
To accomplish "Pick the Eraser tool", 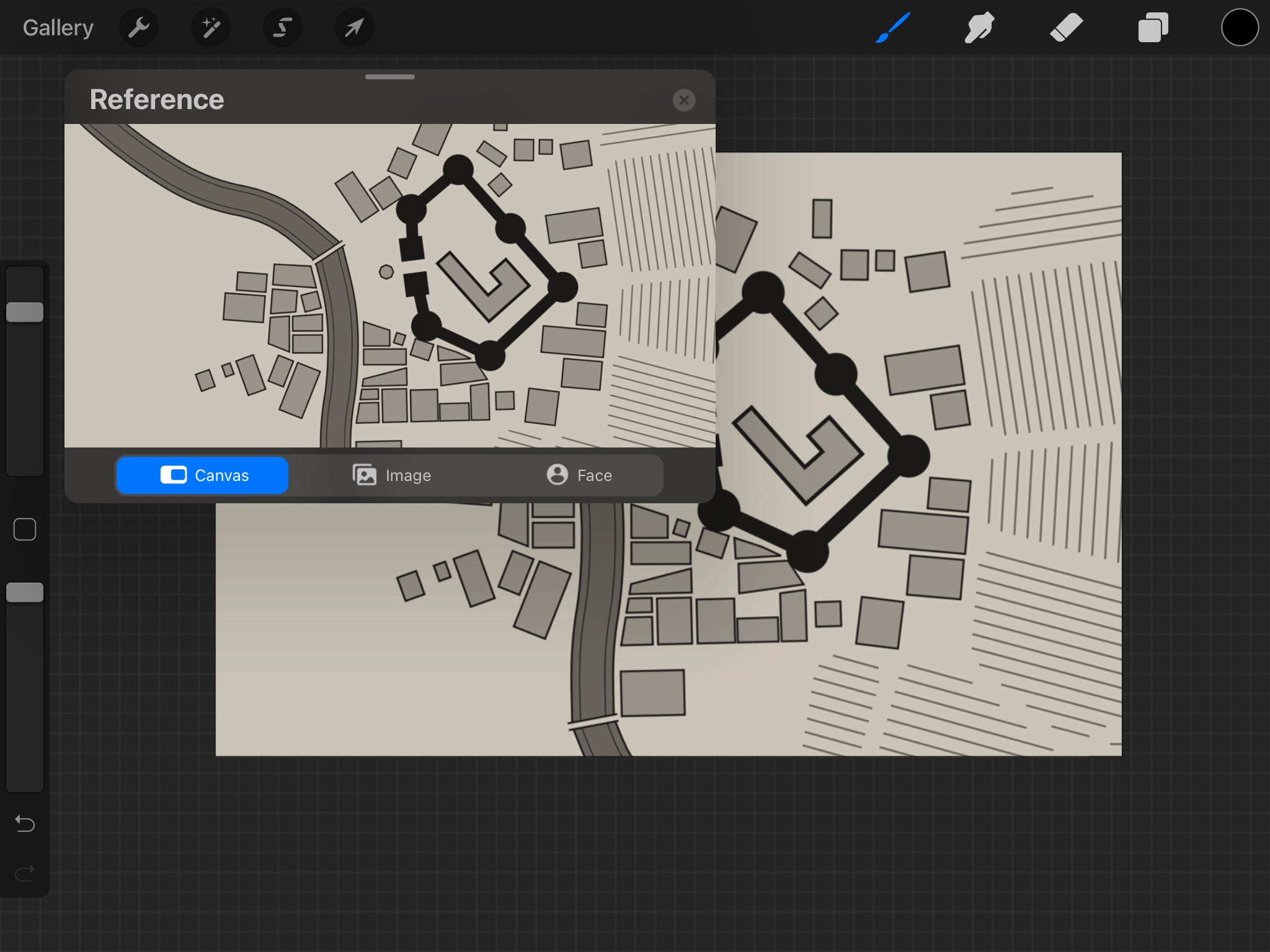I will pyautogui.click(x=1066, y=28).
